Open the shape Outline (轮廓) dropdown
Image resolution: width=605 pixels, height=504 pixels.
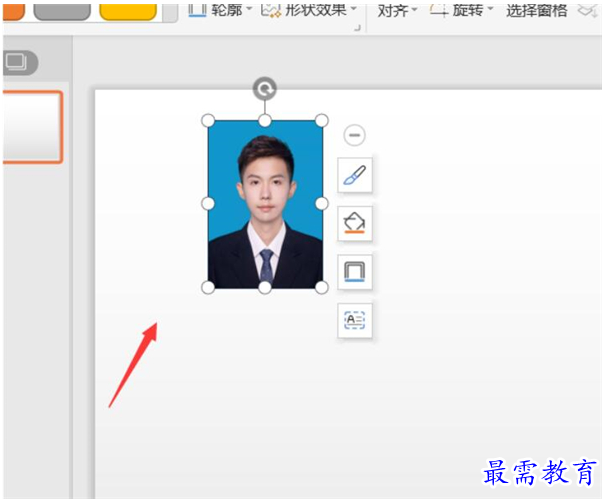point(227,10)
